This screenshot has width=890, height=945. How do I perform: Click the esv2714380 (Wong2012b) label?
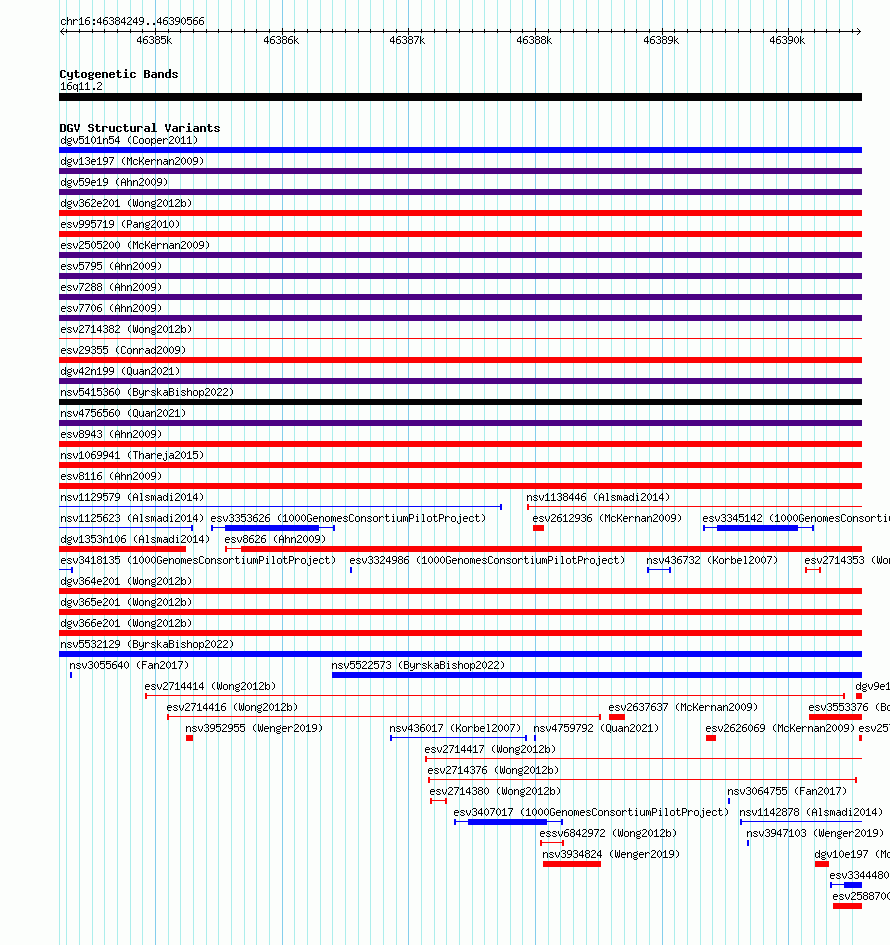click(495, 791)
